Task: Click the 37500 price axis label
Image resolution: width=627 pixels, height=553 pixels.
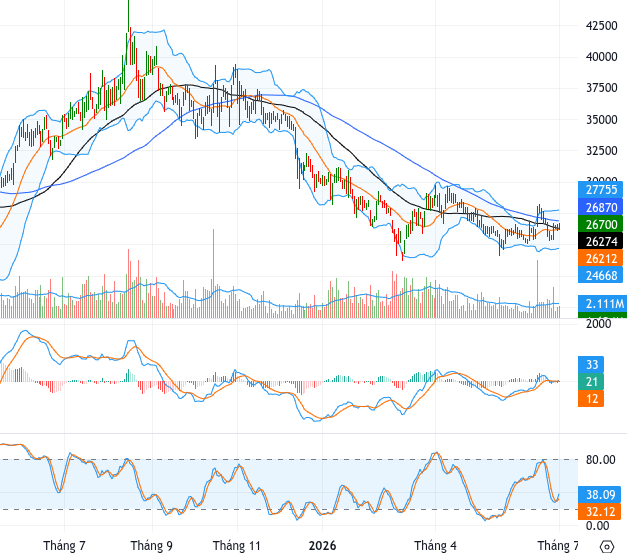Action: 601,88
